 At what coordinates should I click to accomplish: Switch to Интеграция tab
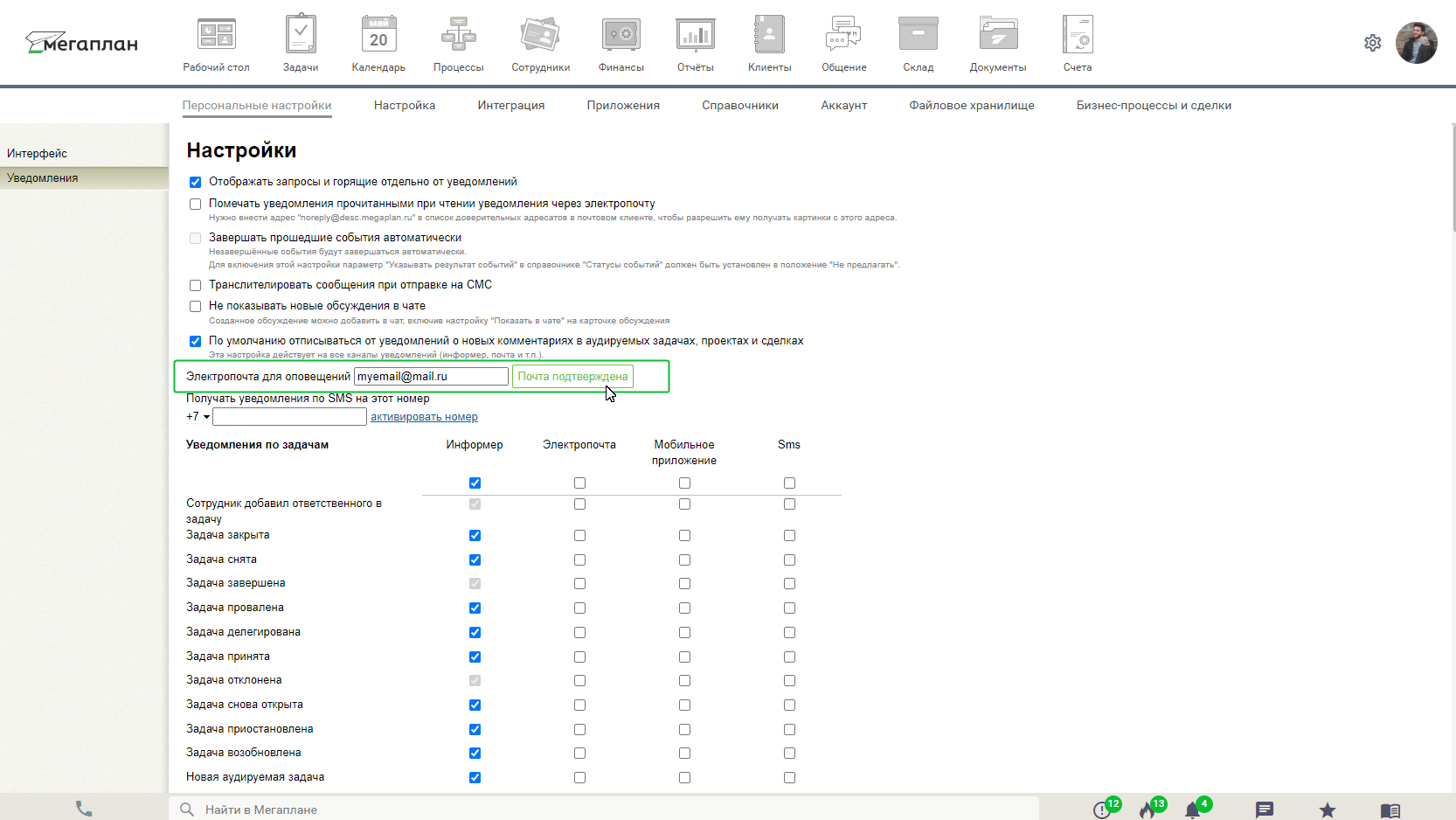(x=511, y=105)
